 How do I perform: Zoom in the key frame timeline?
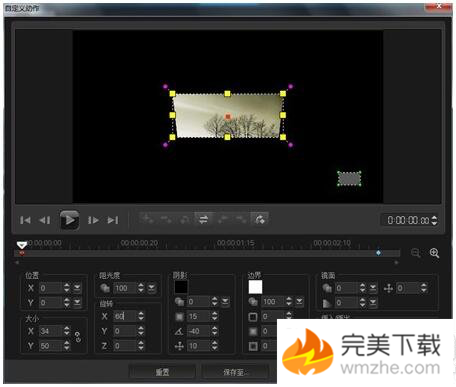pos(434,253)
